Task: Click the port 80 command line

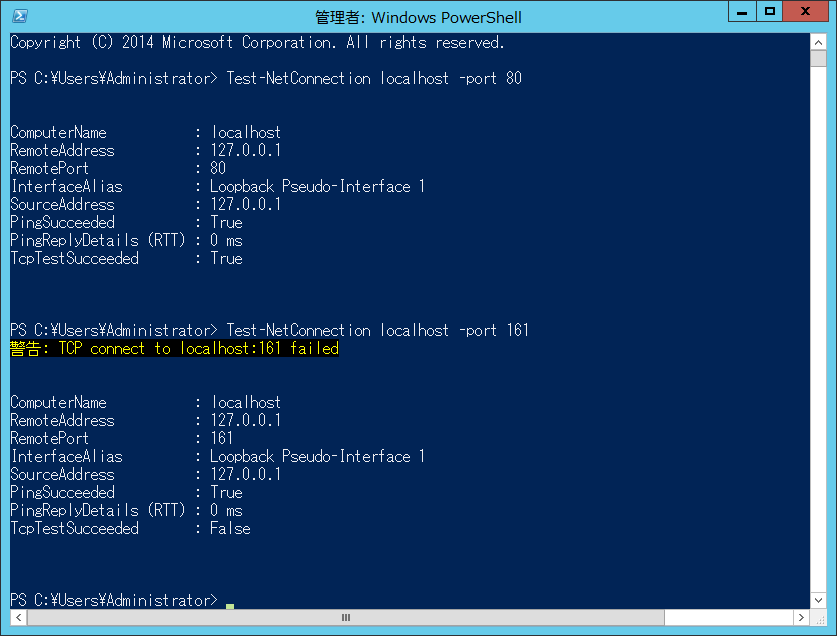Action: [266, 78]
